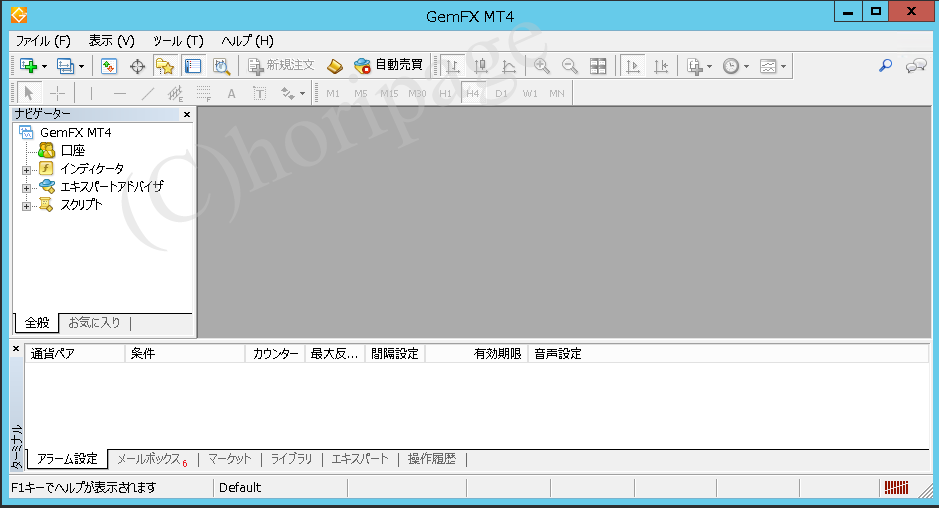Open the ファイル (F) menu
Screen dimensions: 939x508
click(43, 41)
